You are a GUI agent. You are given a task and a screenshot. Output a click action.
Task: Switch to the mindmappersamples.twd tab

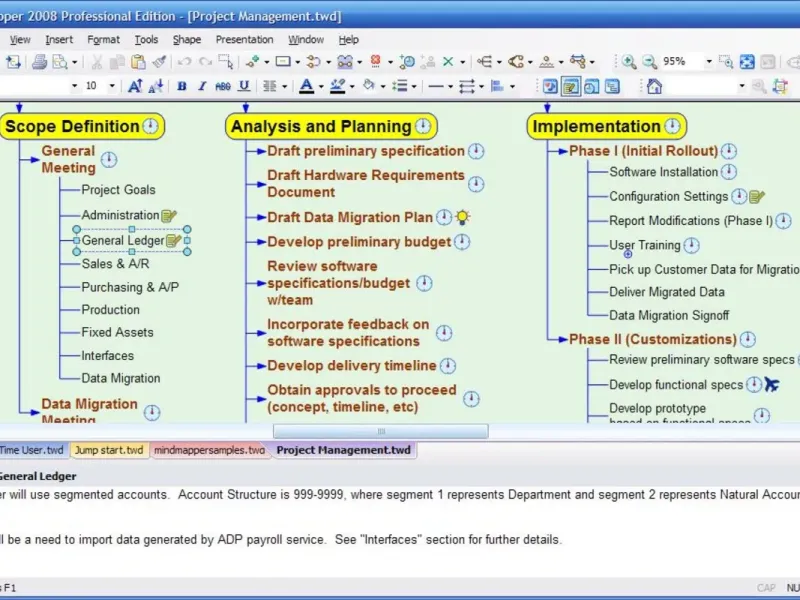click(209, 450)
